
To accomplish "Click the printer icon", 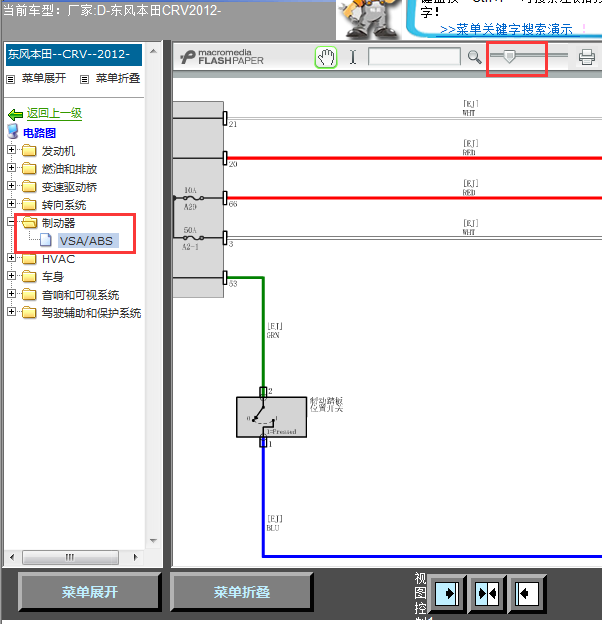I will point(586,57).
